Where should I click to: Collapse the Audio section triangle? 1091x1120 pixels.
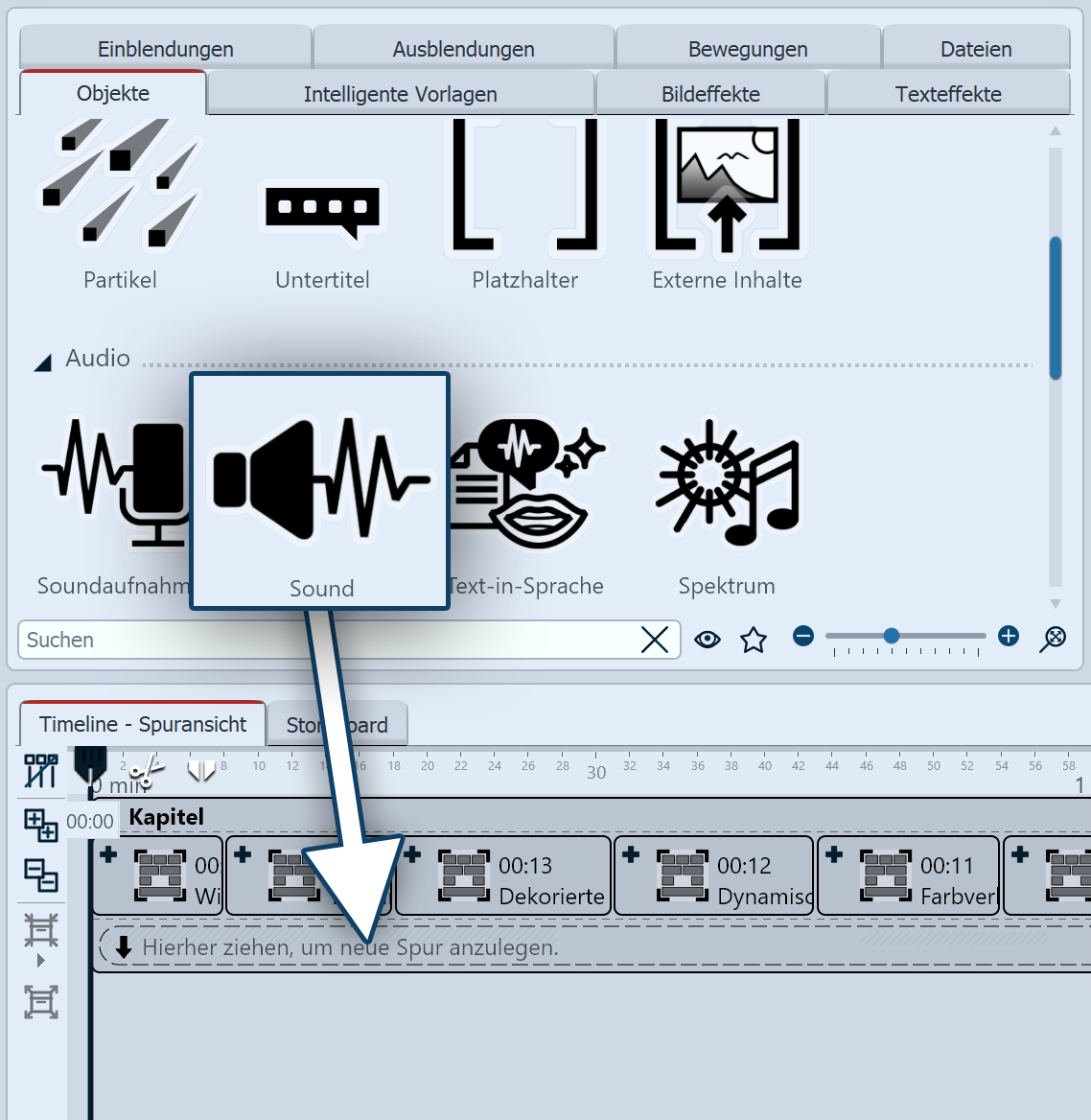43,362
